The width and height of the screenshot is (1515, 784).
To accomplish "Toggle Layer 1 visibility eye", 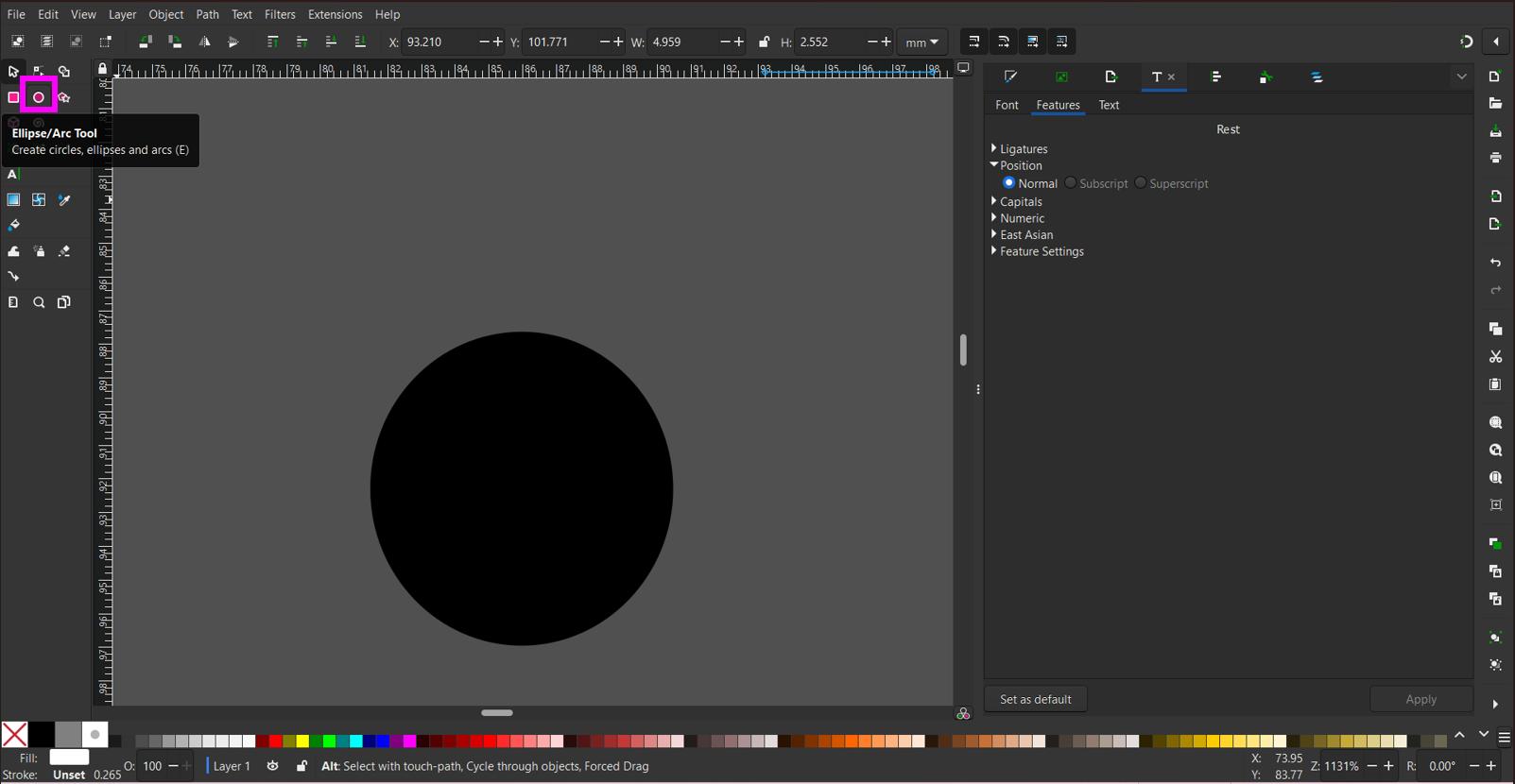I will coord(272,766).
